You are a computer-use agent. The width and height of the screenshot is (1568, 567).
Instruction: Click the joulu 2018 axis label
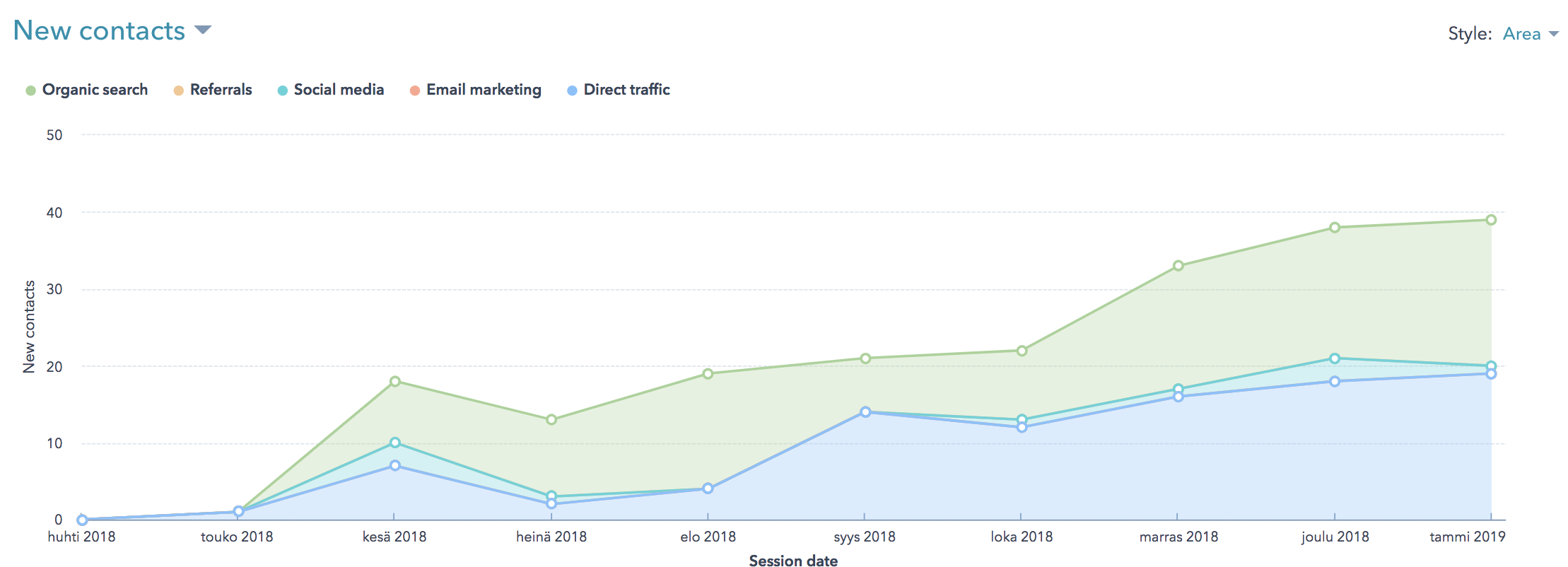tap(1335, 537)
